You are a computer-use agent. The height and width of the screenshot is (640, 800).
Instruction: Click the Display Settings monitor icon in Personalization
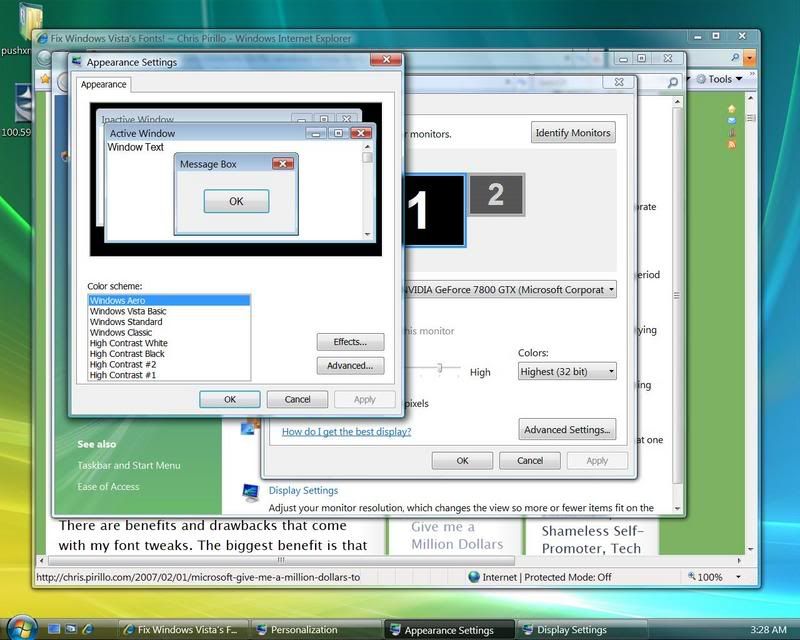pos(251,492)
